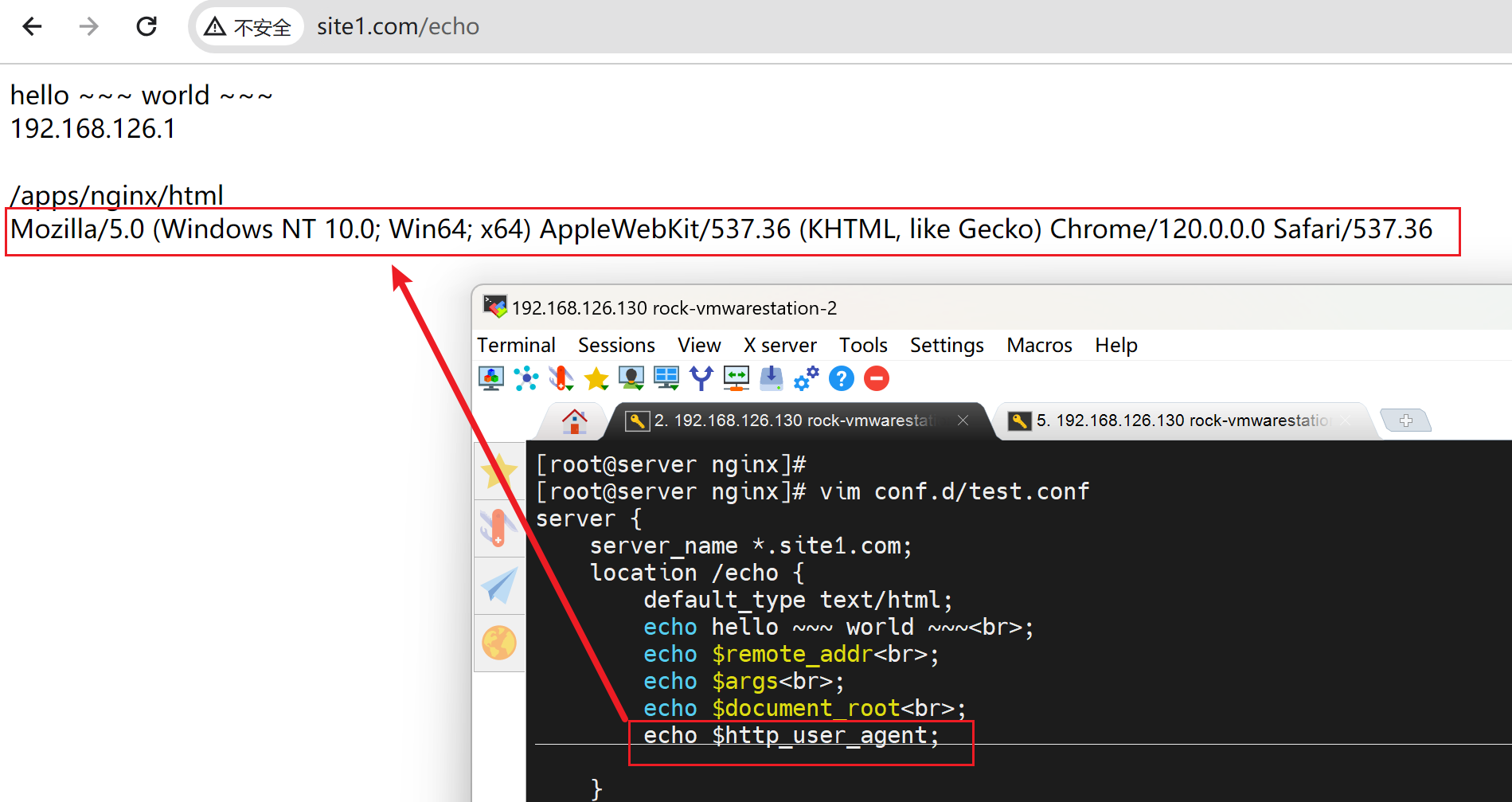Viewport: 1512px width, 802px height.
Task: Switch to terminal tab number 5
Action: tap(1178, 421)
